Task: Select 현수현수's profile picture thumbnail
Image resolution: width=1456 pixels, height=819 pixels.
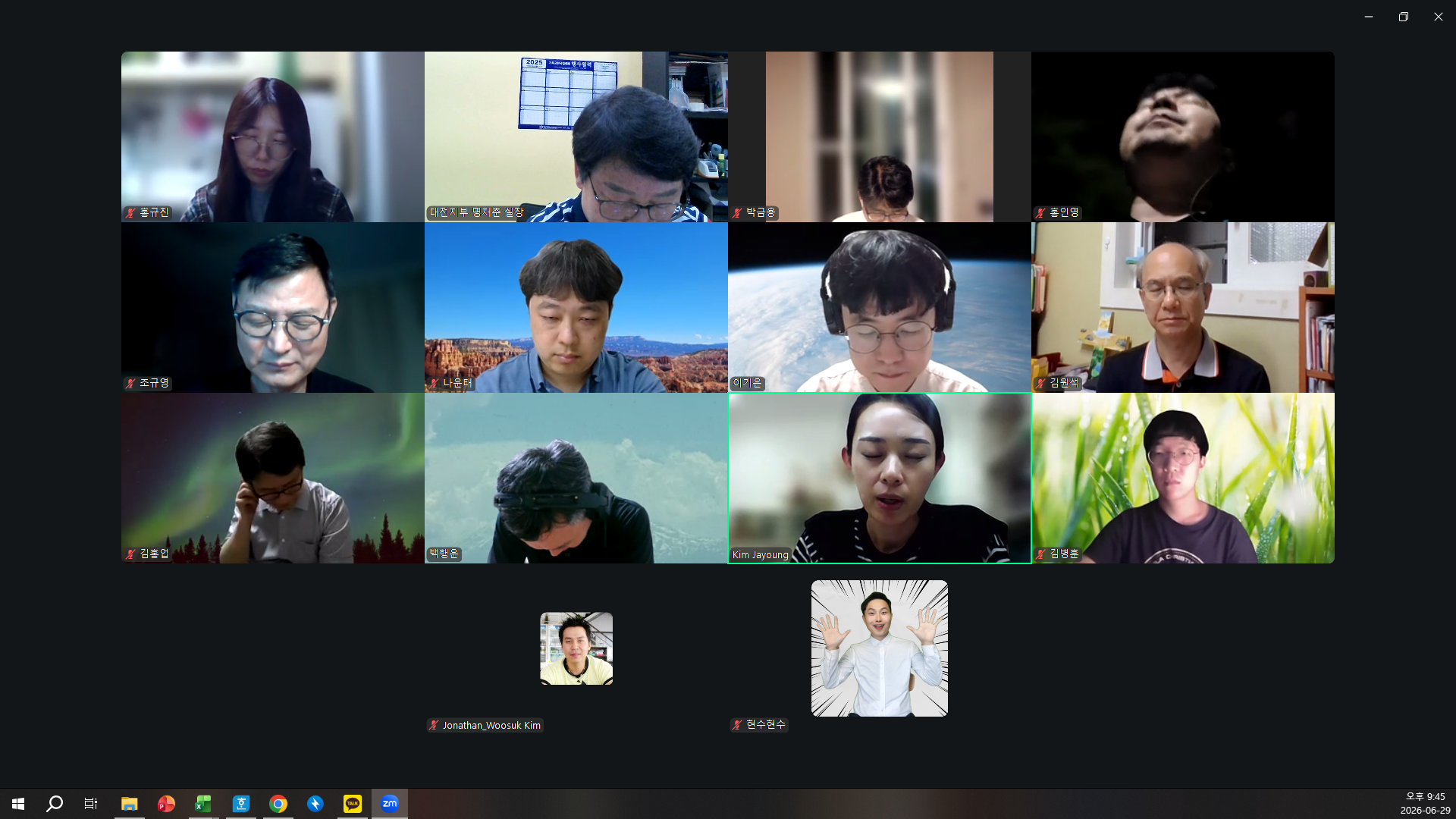Action: pyautogui.click(x=880, y=648)
